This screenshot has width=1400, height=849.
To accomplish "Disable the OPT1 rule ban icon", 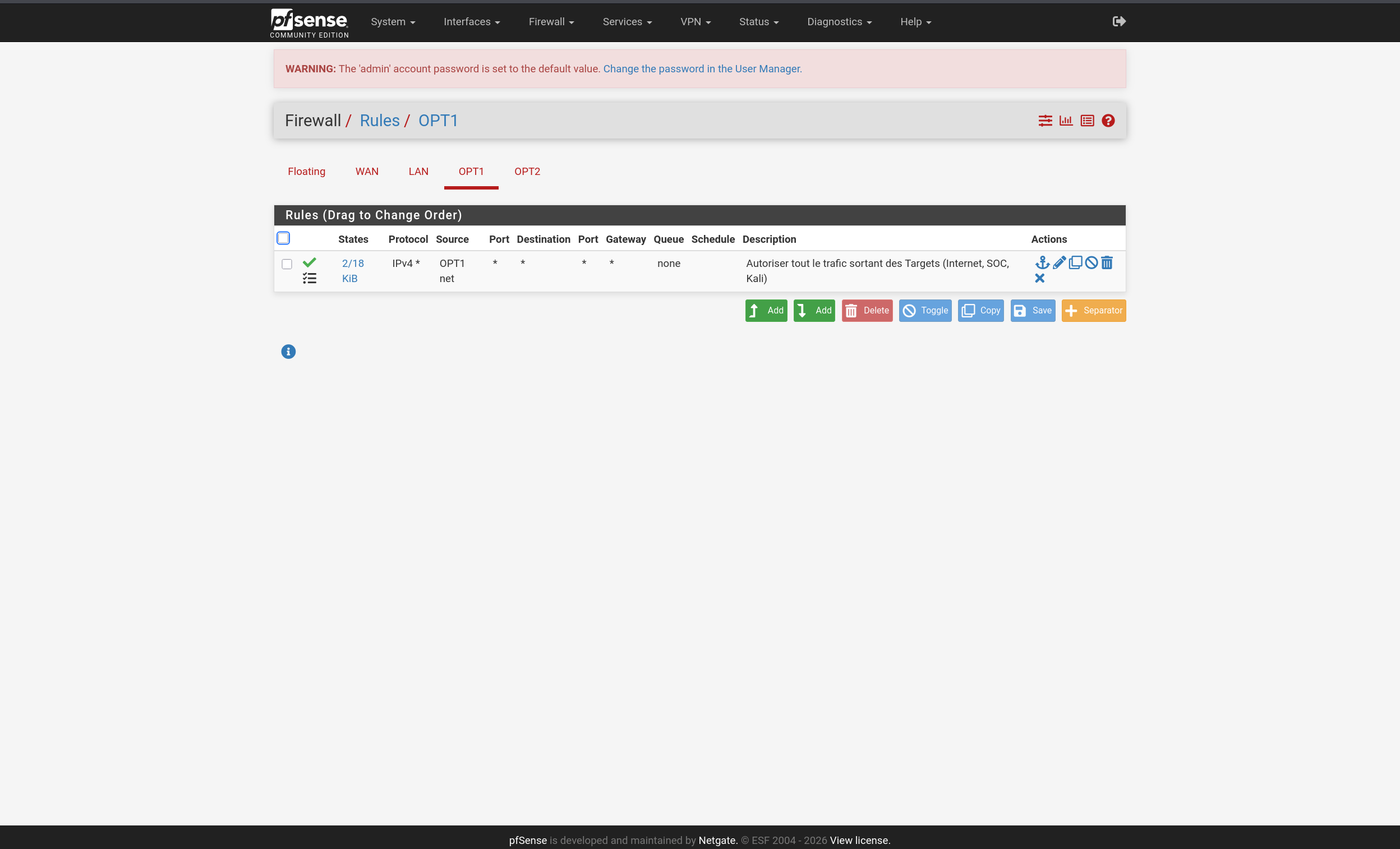I will click(1091, 262).
